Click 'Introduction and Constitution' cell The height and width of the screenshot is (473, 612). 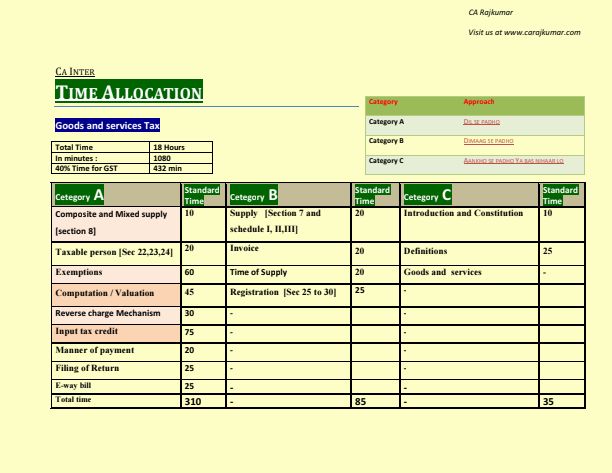coord(470,224)
